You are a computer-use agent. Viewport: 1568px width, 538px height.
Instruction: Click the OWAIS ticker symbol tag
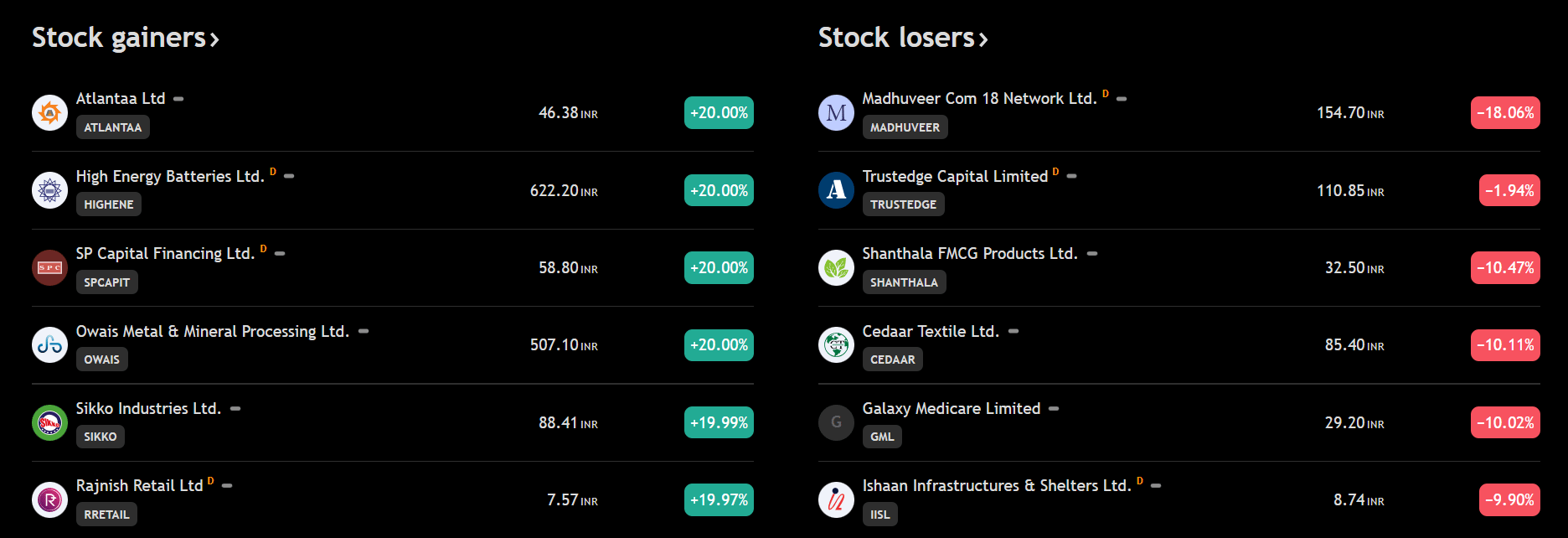click(x=101, y=360)
